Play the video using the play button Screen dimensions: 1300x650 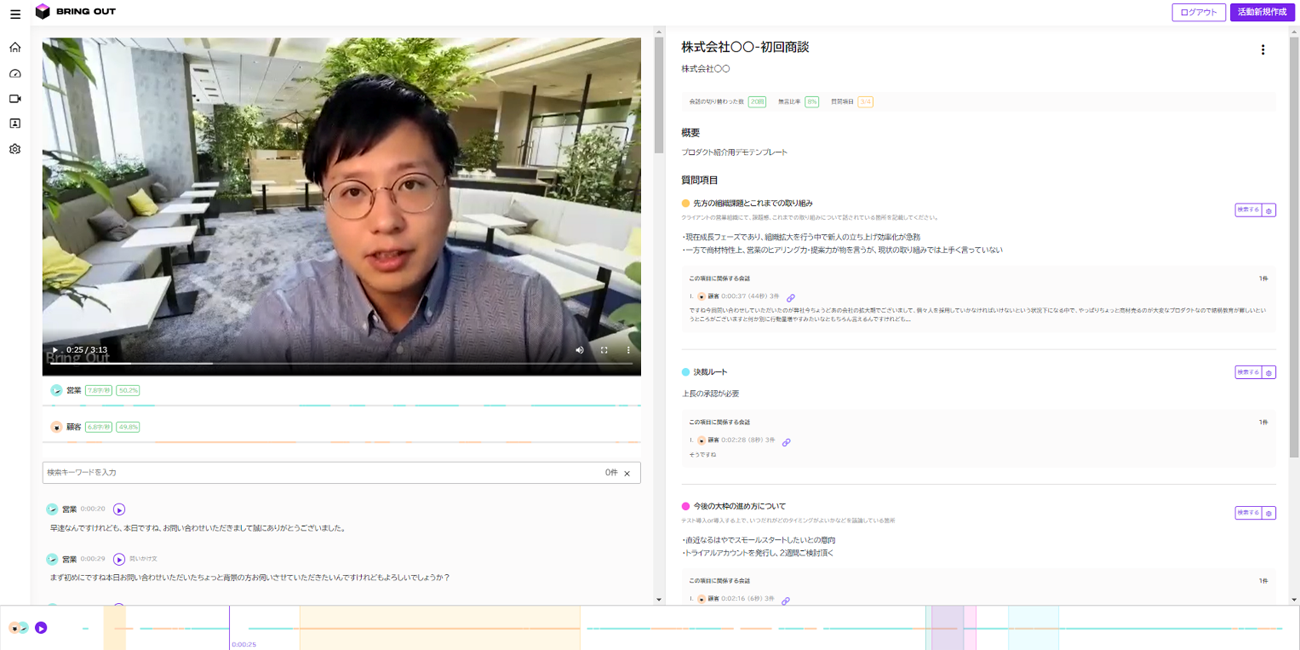(x=55, y=350)
